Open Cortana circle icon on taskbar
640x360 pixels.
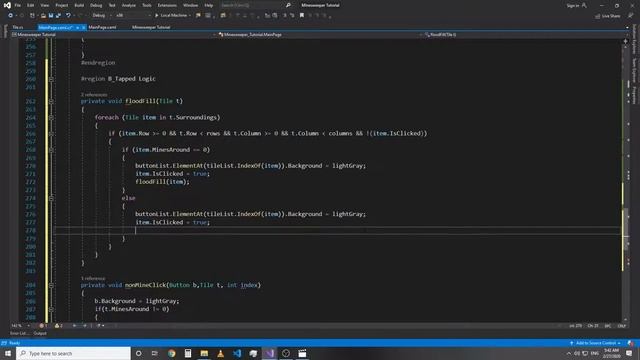point(138,353)
